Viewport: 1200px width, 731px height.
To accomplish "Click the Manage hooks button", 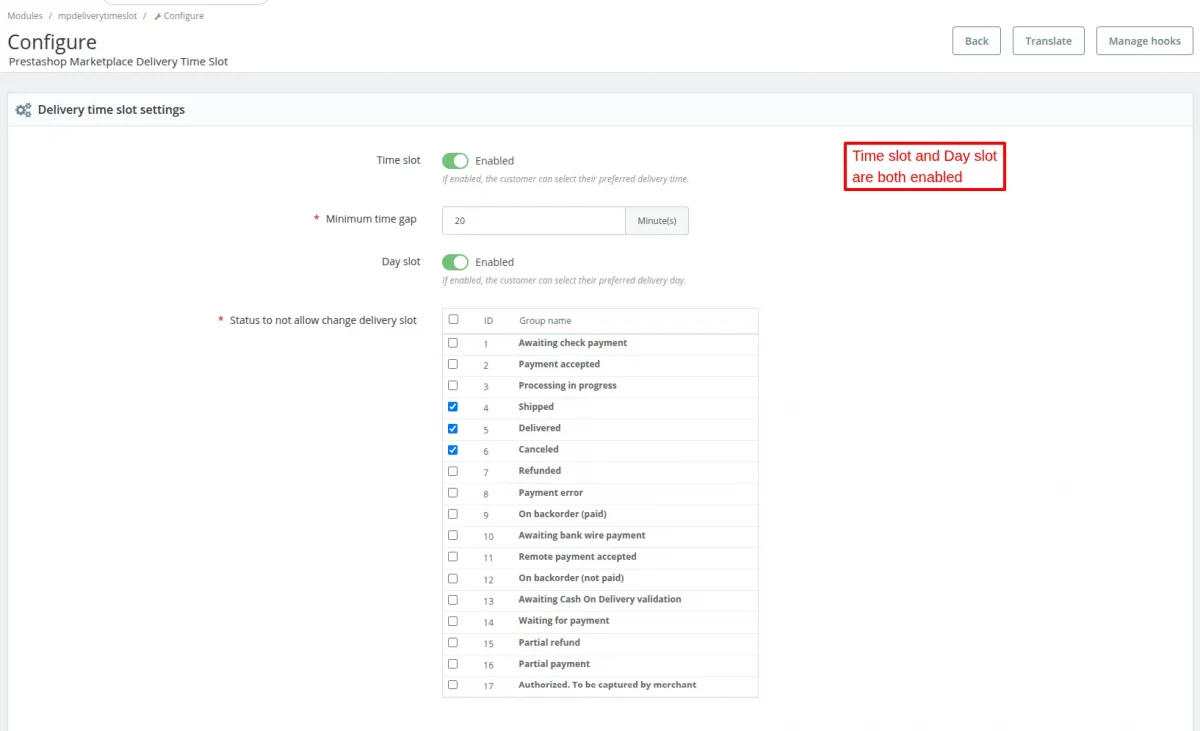I will pyautogui.click(x=1144, y=41).
